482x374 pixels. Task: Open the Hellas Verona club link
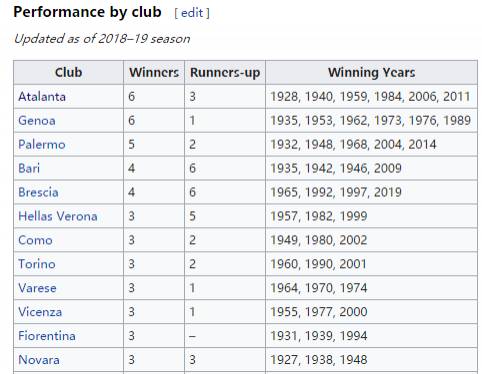click(58, 216)
